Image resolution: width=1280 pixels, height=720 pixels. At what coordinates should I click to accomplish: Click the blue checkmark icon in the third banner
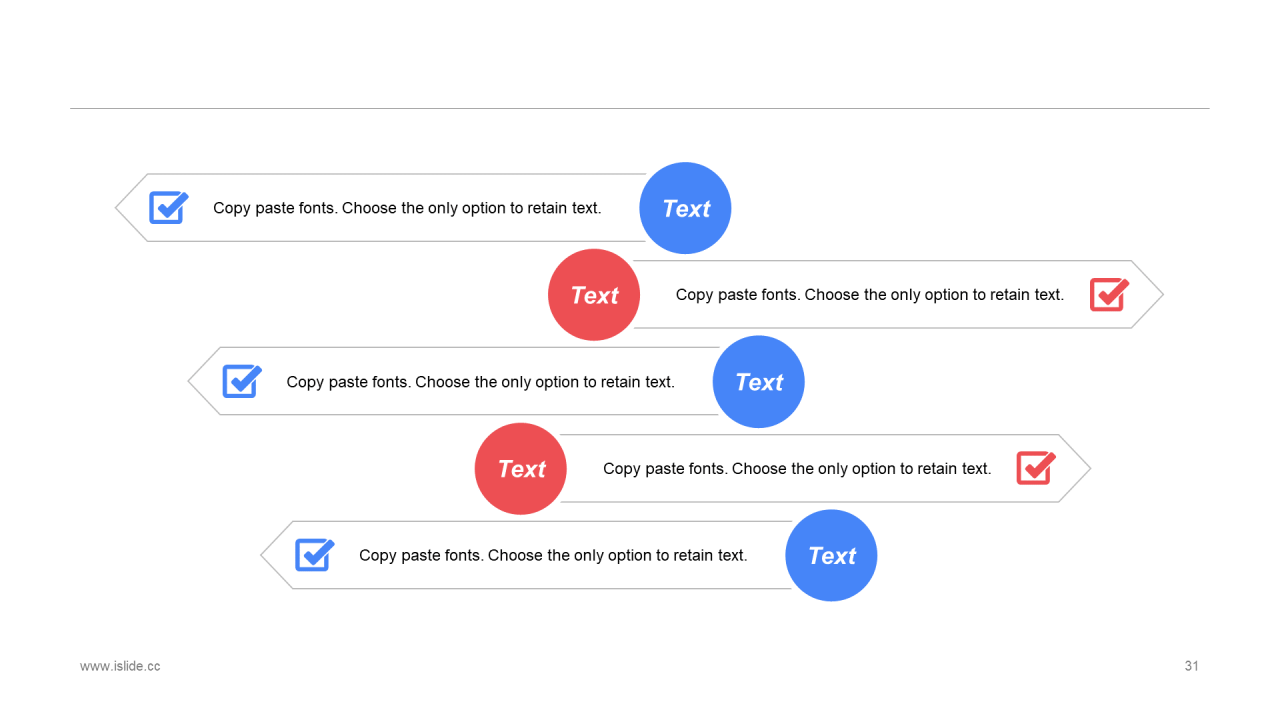242,381
